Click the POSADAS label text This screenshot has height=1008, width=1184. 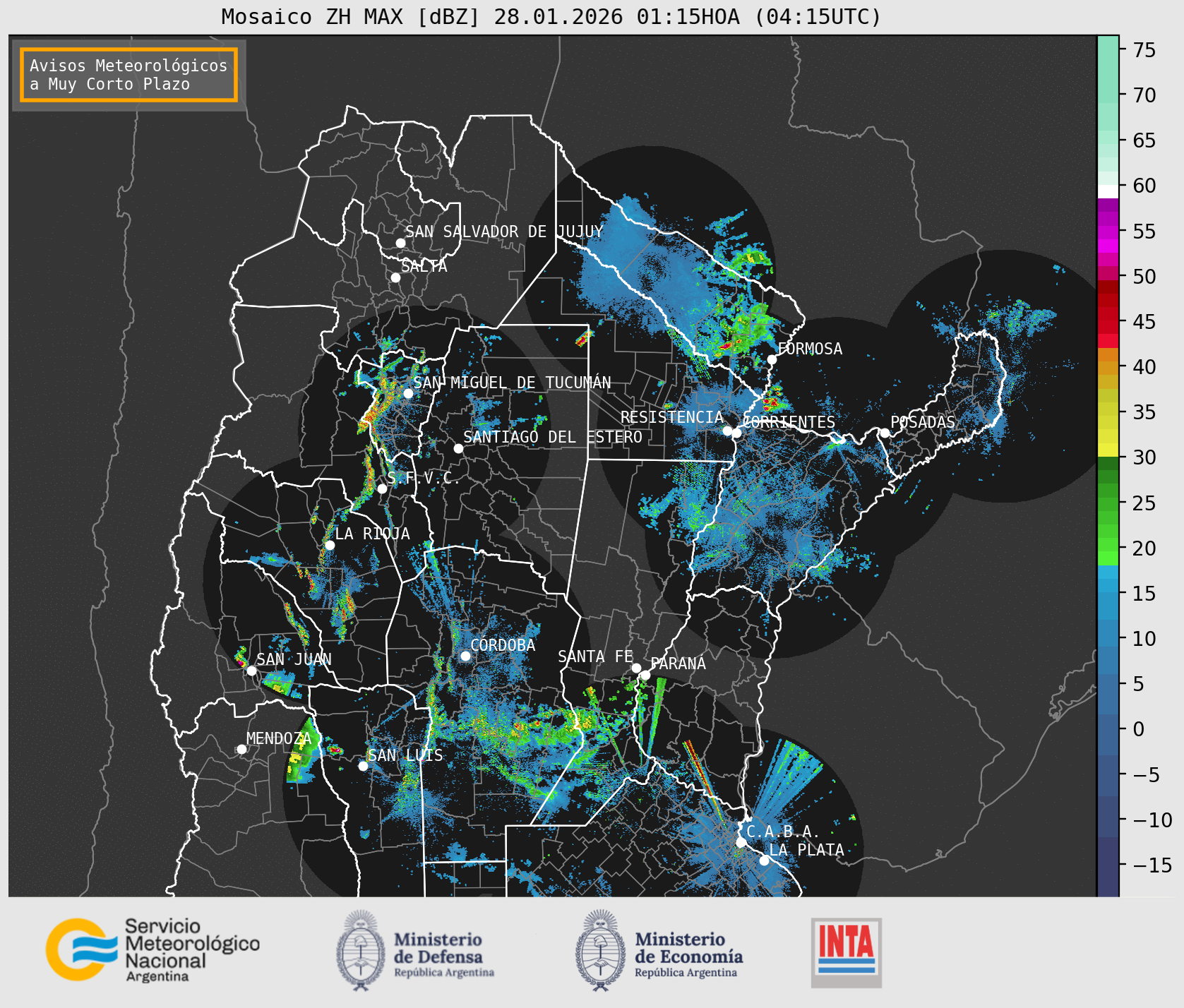pos(923,422)
